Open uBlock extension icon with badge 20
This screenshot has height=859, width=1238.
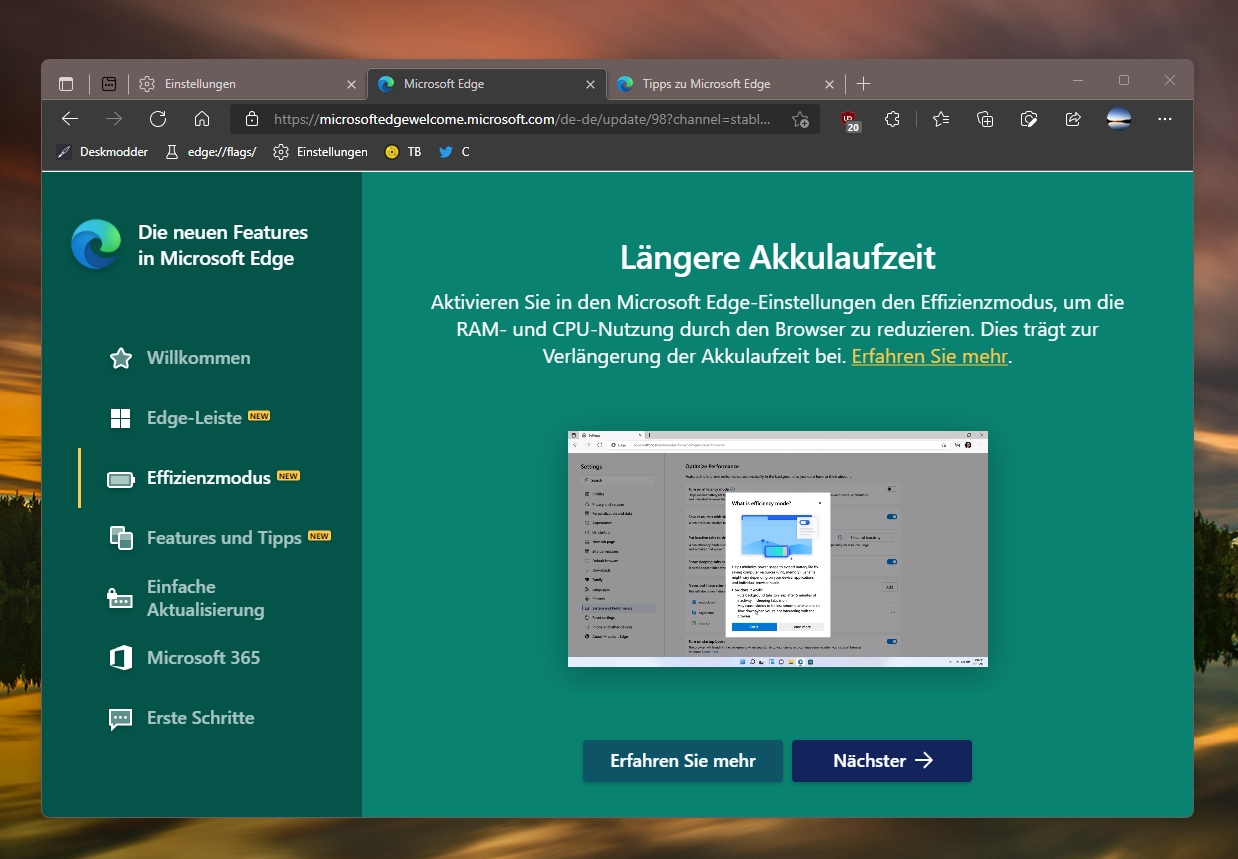(x=850, y=120)
